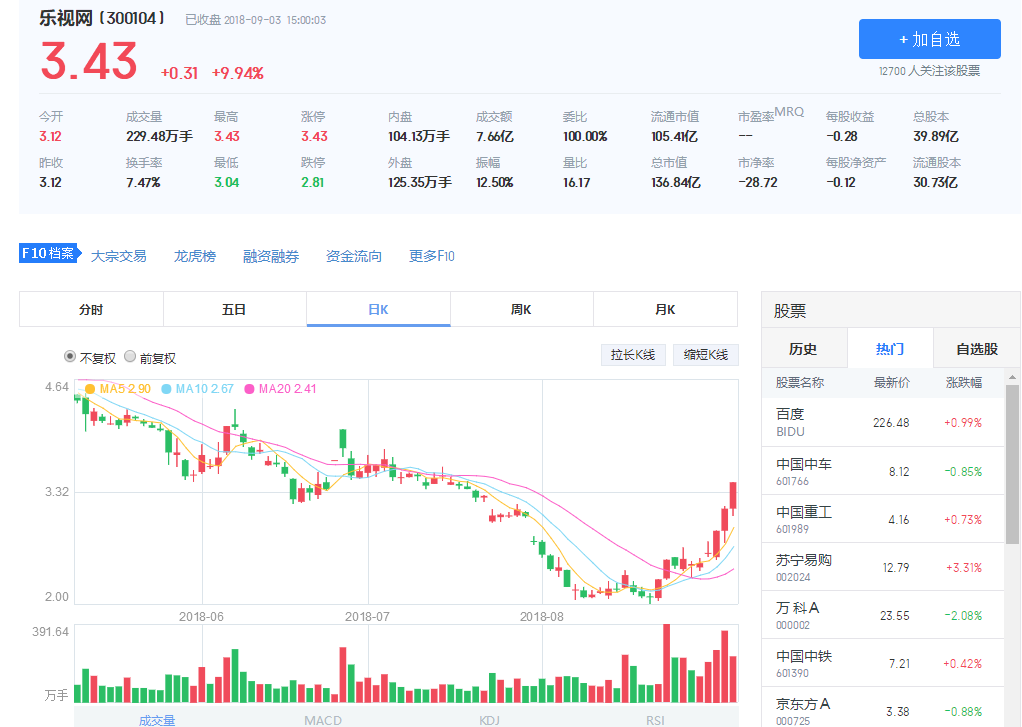Open the 自选股 stock list tab
The image size is (1022, 727).
point(976,349)
